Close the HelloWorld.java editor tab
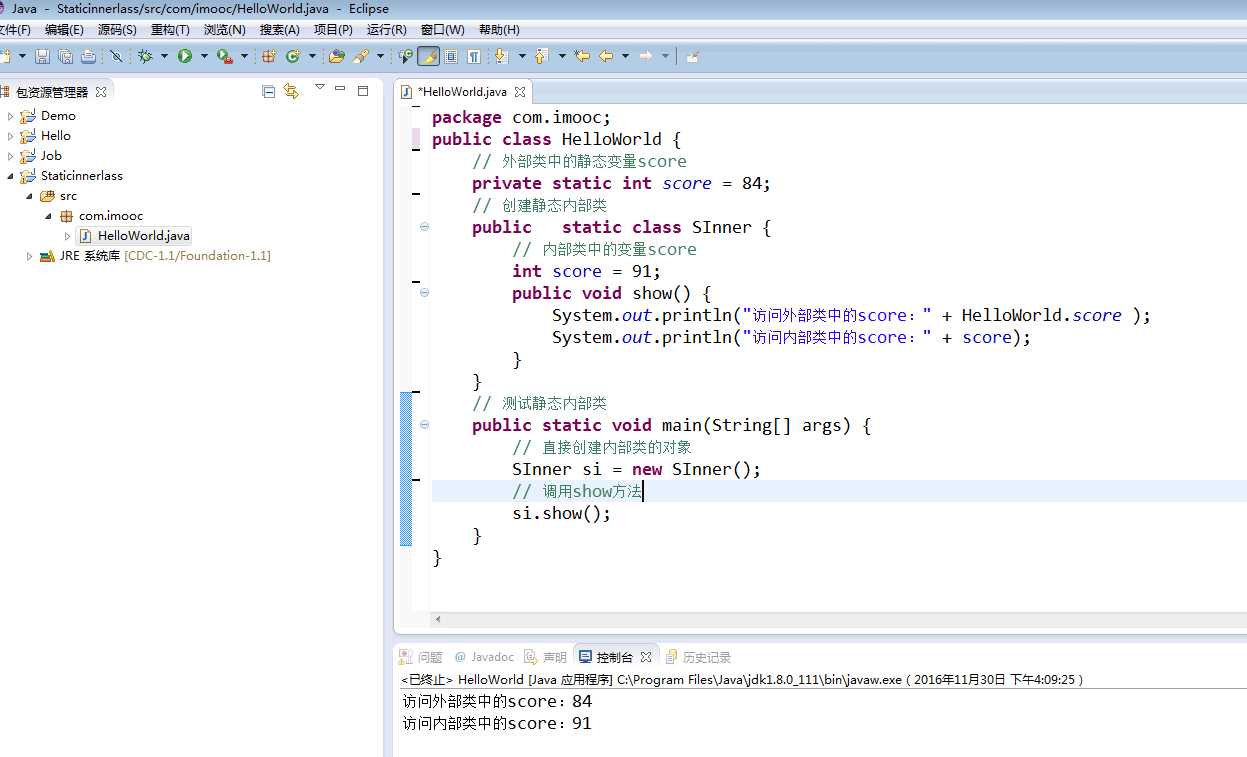This screenshot has width=1247, height=757. [x=520, y=92]
